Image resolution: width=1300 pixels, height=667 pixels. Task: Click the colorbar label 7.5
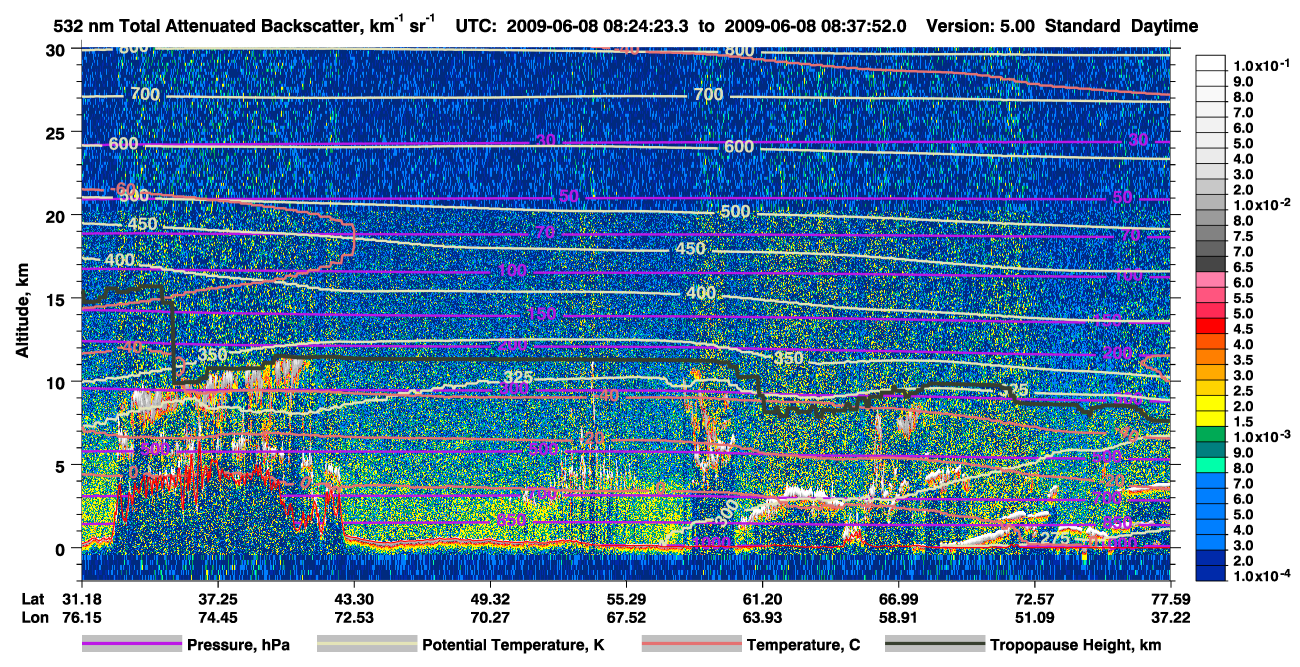[x=1241, y=237]
